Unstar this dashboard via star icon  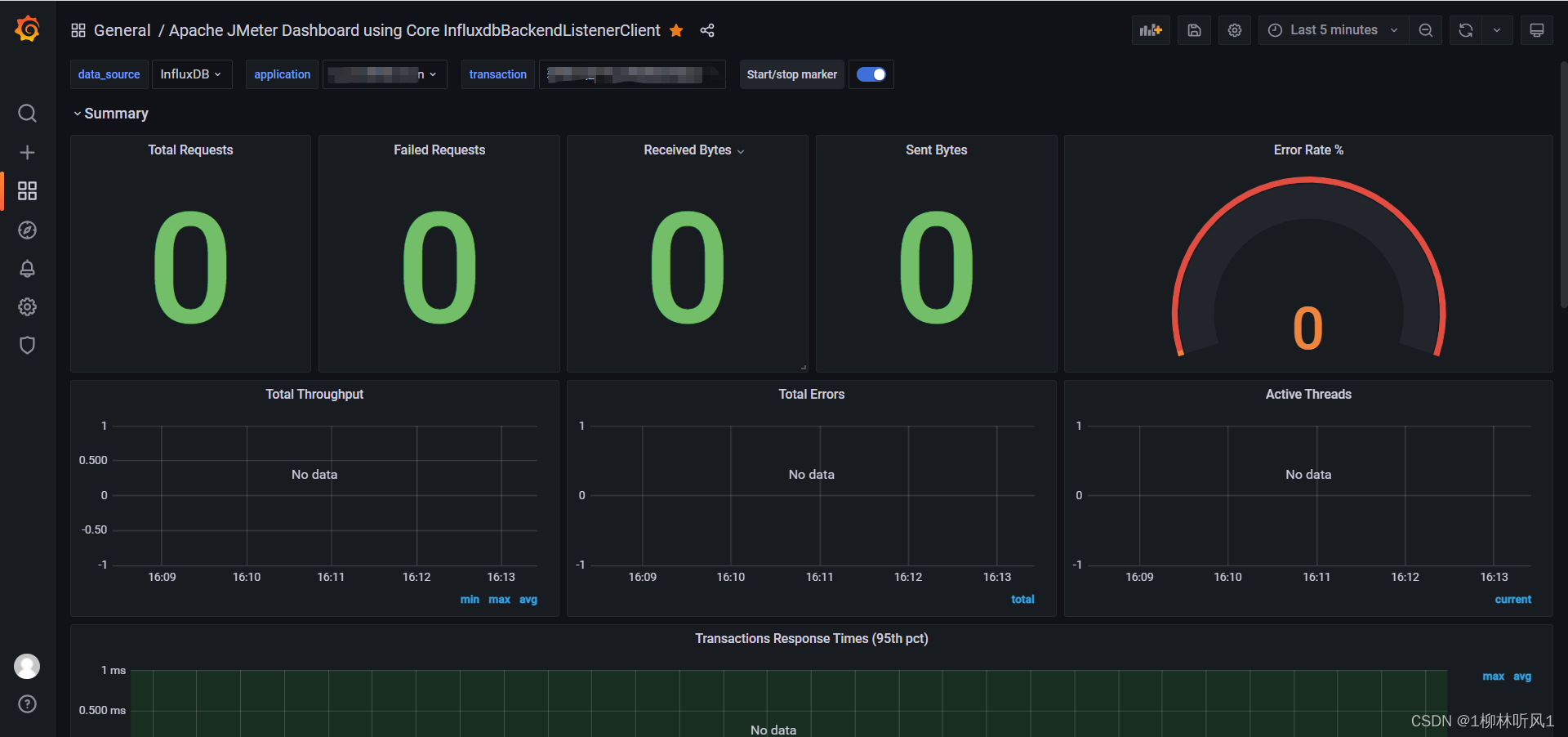point(676,30)
